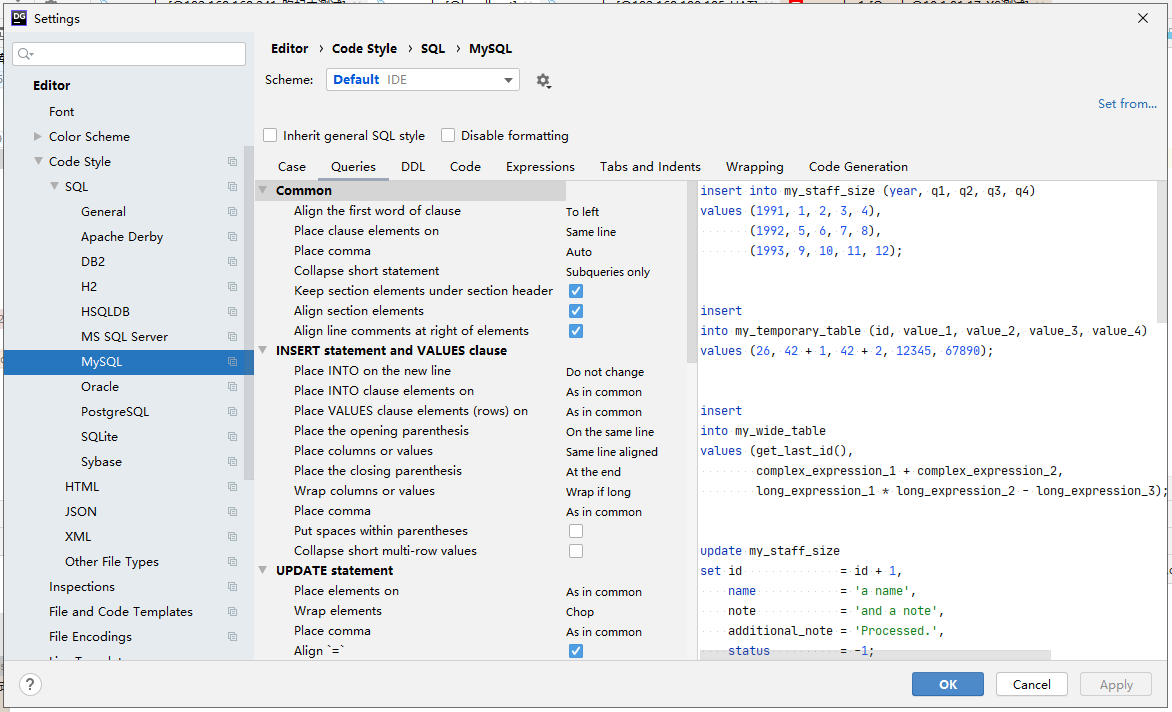The height and width of the screenshot is (712, 1172).
Task: Enable Inherit general SQL style checkbox
Action: [270, 135]
